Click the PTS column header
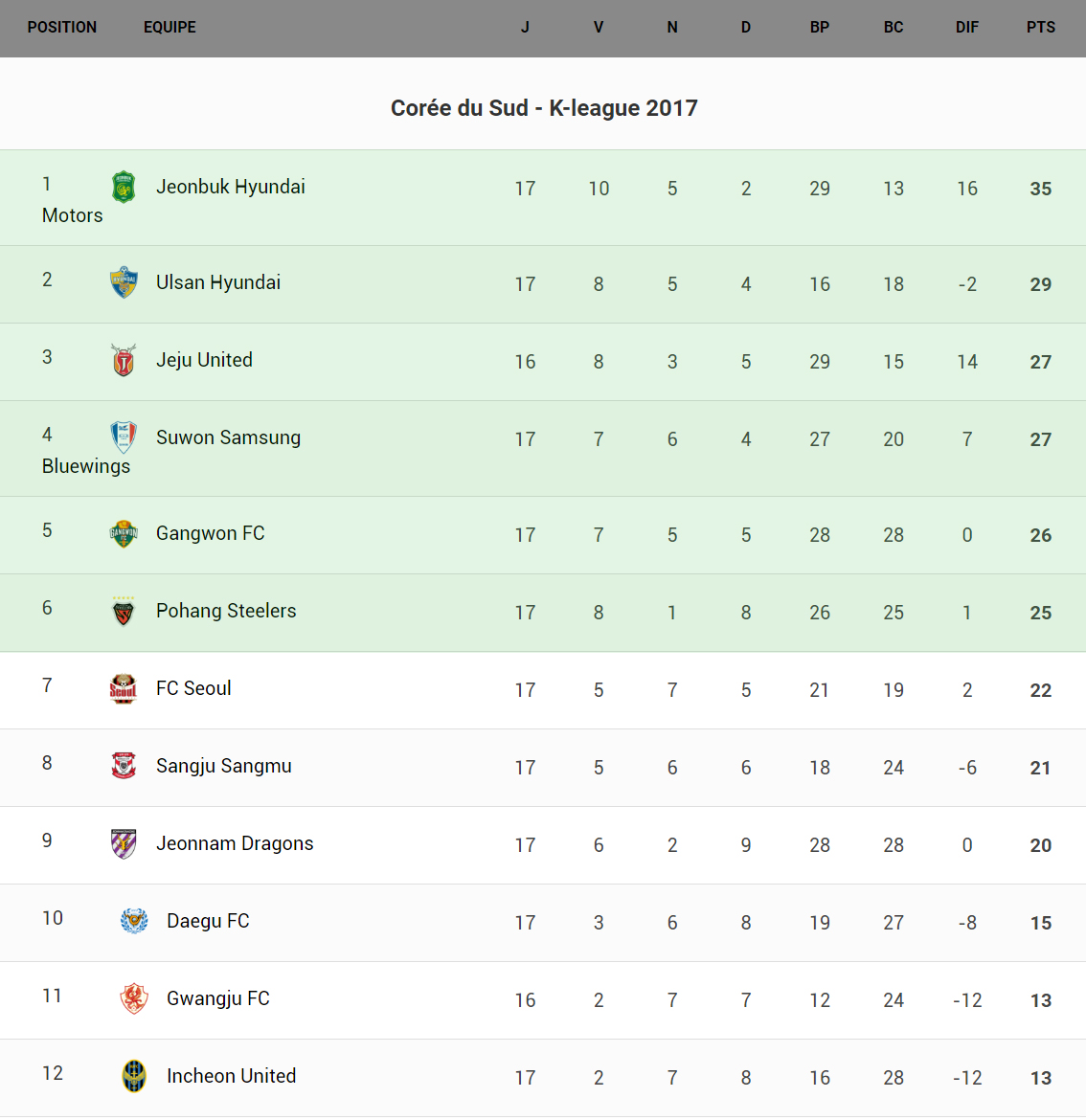The width and height of the screenshot is (1086, 1120). click(x=1040, y=28)
